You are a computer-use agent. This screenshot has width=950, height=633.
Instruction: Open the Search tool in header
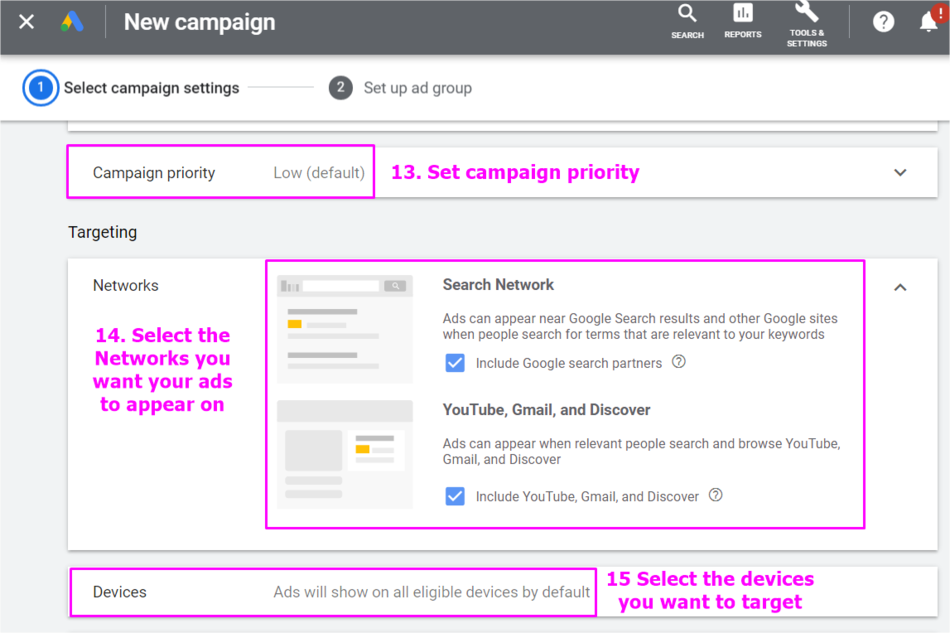[x=687, y=22]
